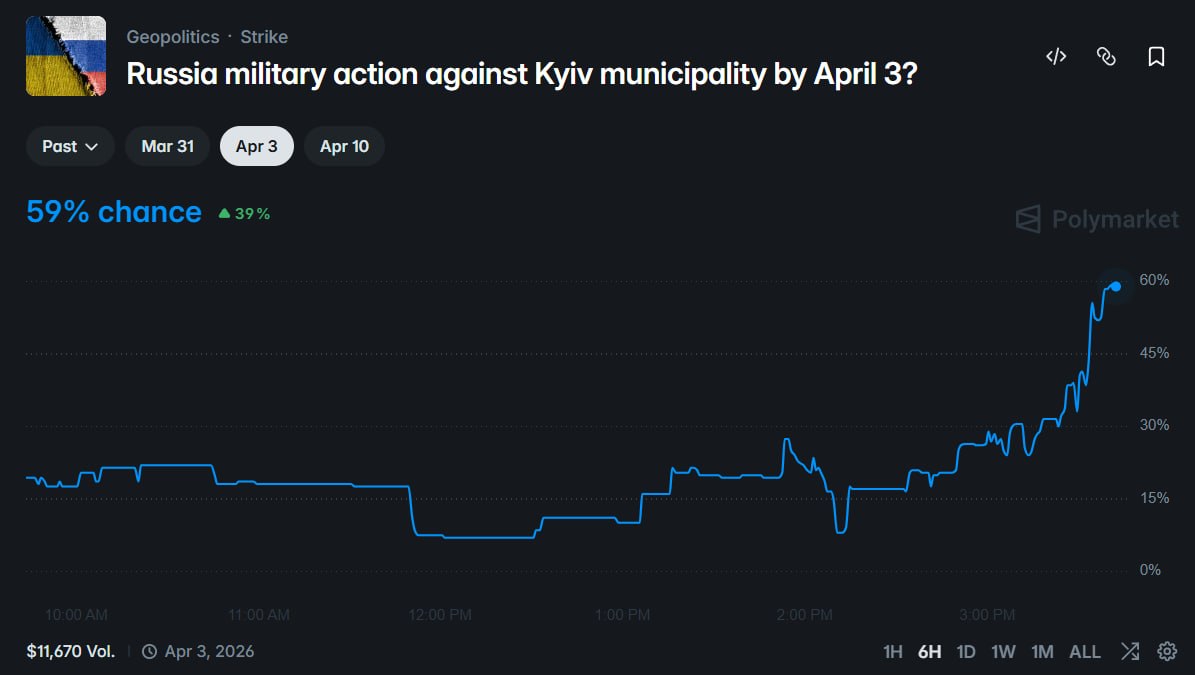Open the Strike tag link
The width and height of the screenshot is (1195, 675).
tap(264, 37)
